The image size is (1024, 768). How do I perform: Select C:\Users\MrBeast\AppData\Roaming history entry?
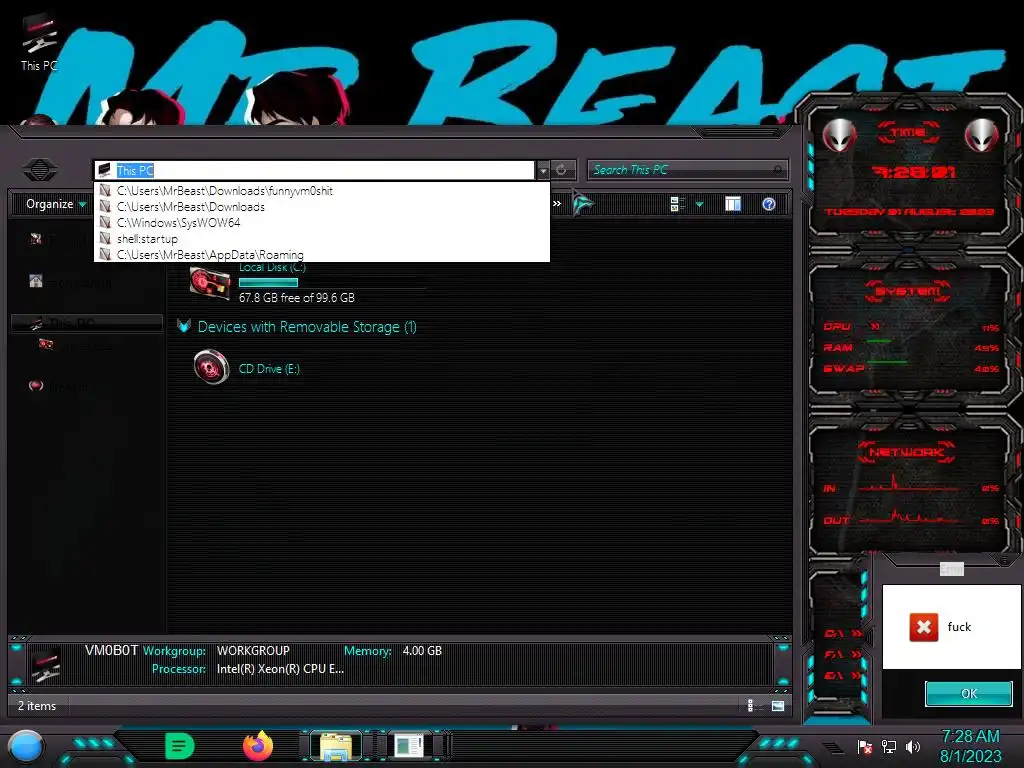[322, 254]
